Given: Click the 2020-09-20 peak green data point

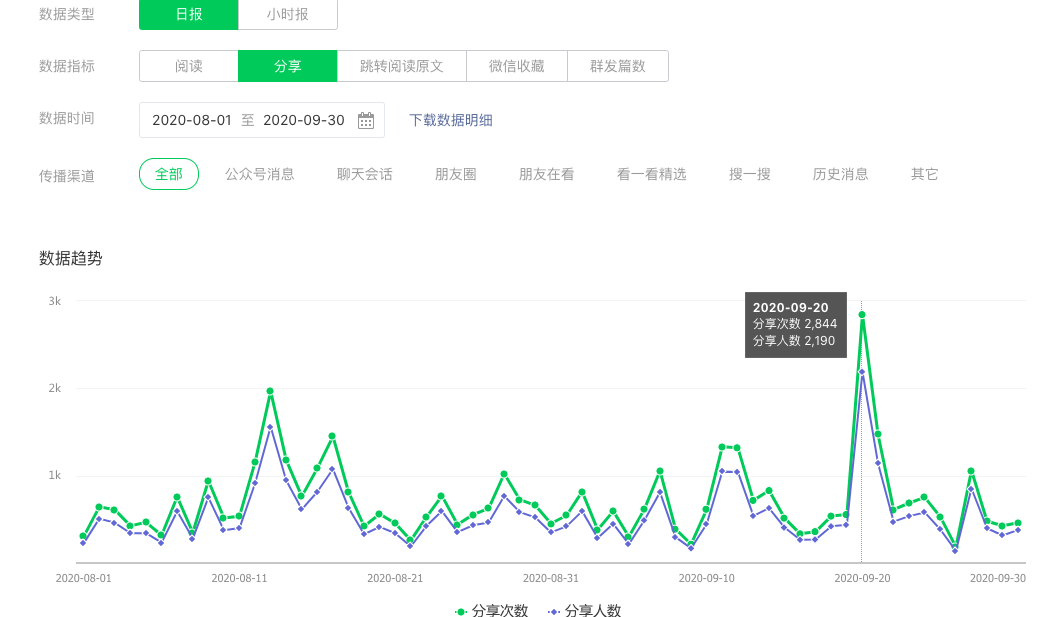Looking at the screenshot, I should pos(862,314).
